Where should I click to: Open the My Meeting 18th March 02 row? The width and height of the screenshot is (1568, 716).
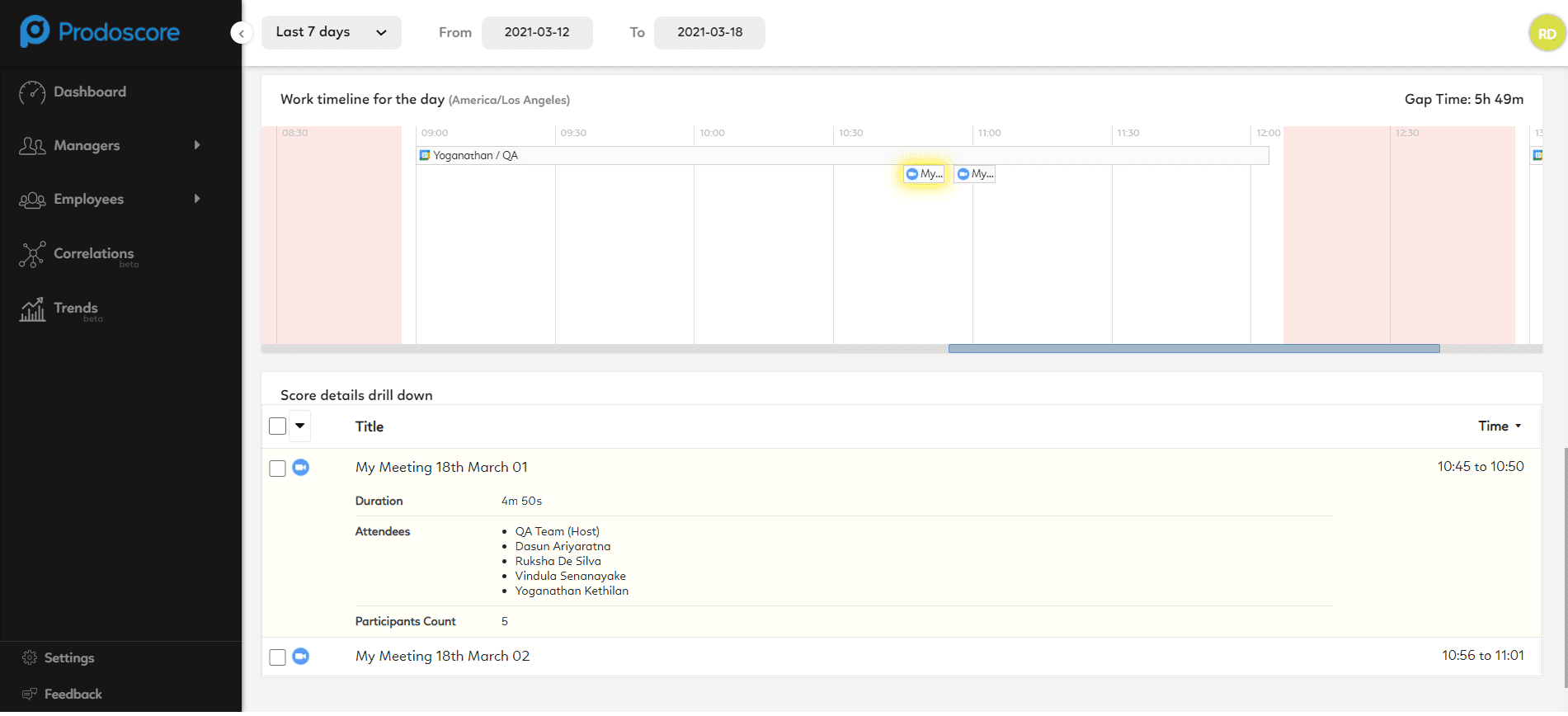(442, 657)
